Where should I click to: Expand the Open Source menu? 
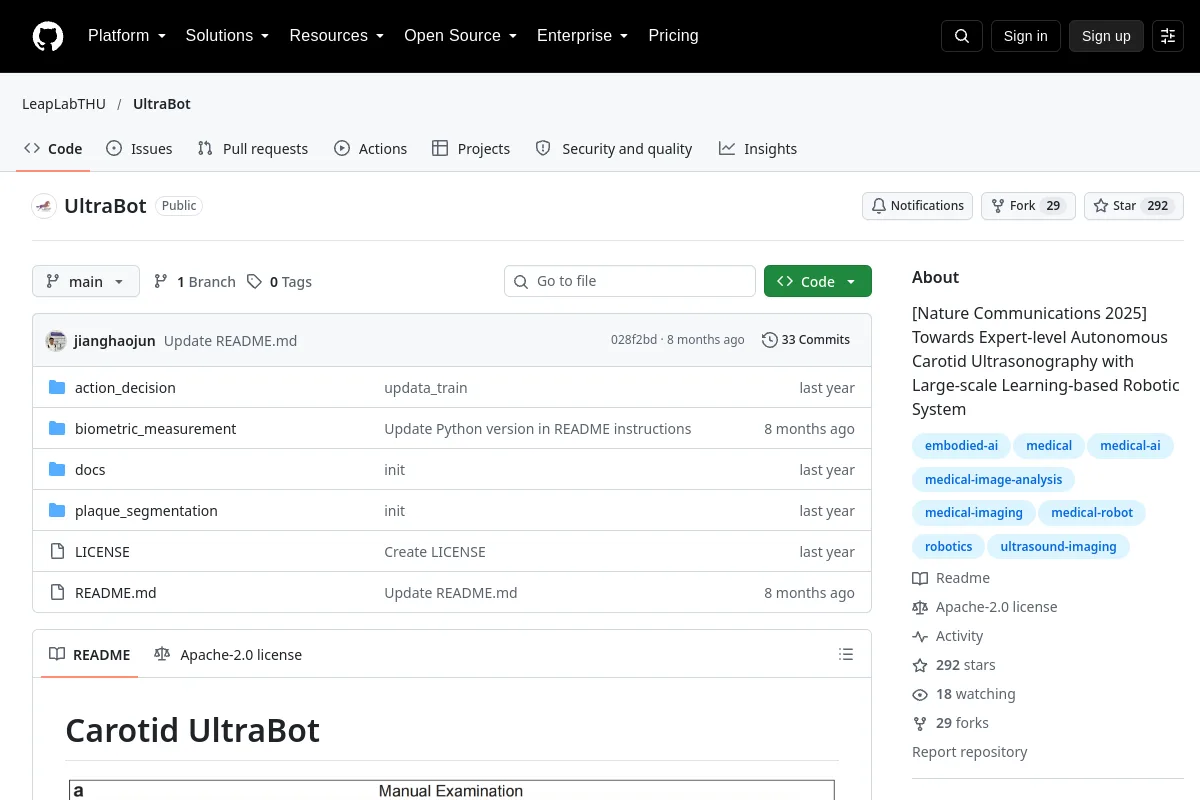pos(460,36)
